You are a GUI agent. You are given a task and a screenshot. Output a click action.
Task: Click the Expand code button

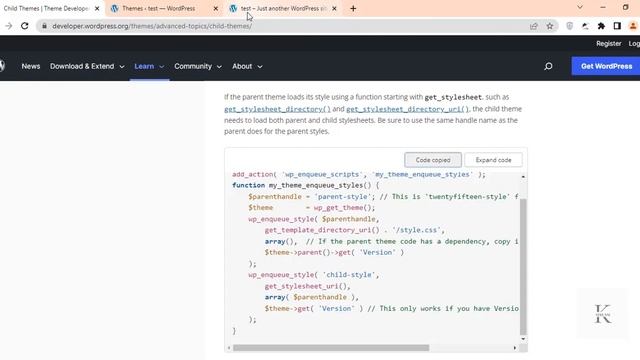coord(493,160)
